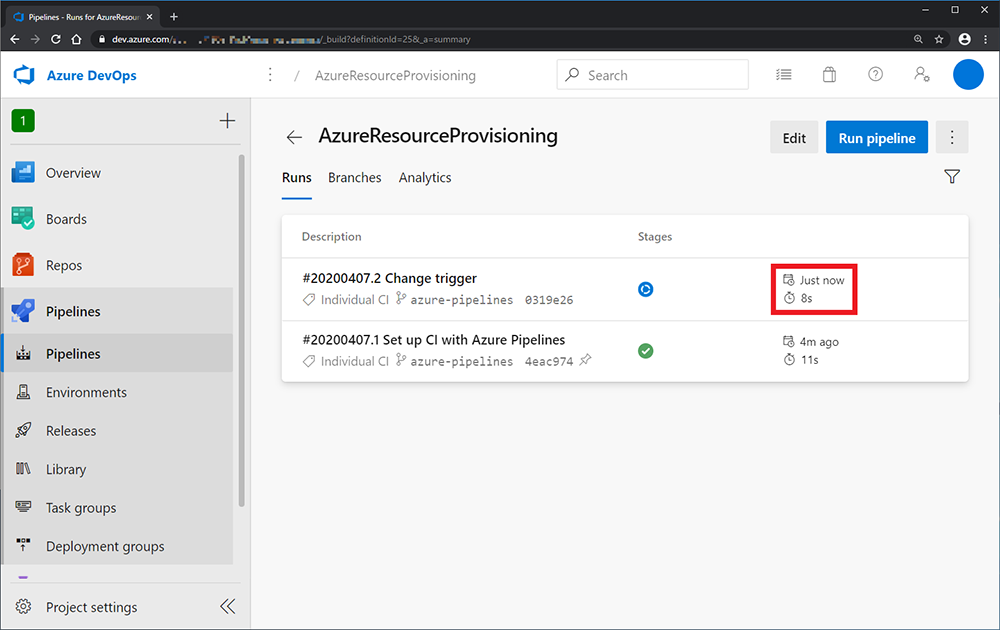Switch to the Runs tab

pyautogui.click(x=297, y=178)
